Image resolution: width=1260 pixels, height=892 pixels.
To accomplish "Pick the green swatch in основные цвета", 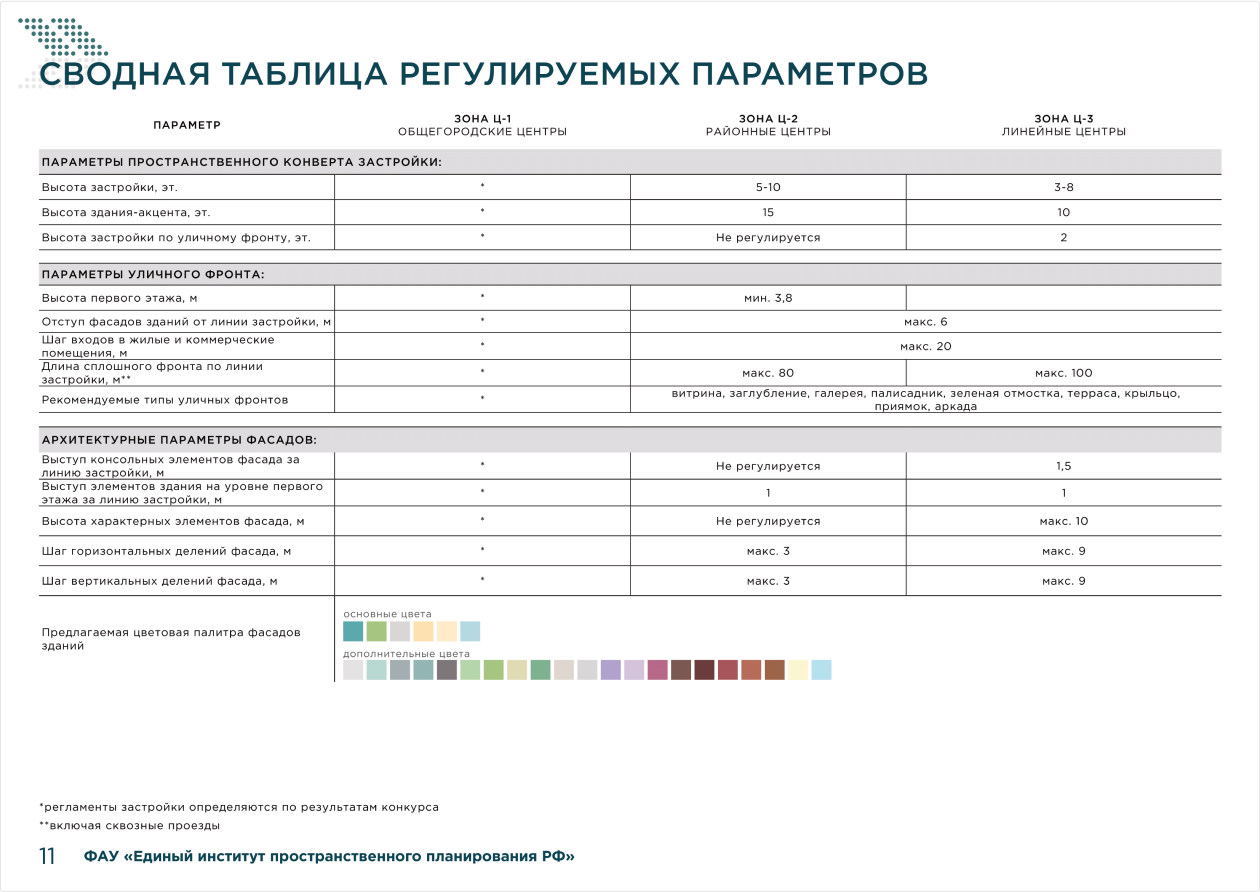I will [x=376, y=631].
